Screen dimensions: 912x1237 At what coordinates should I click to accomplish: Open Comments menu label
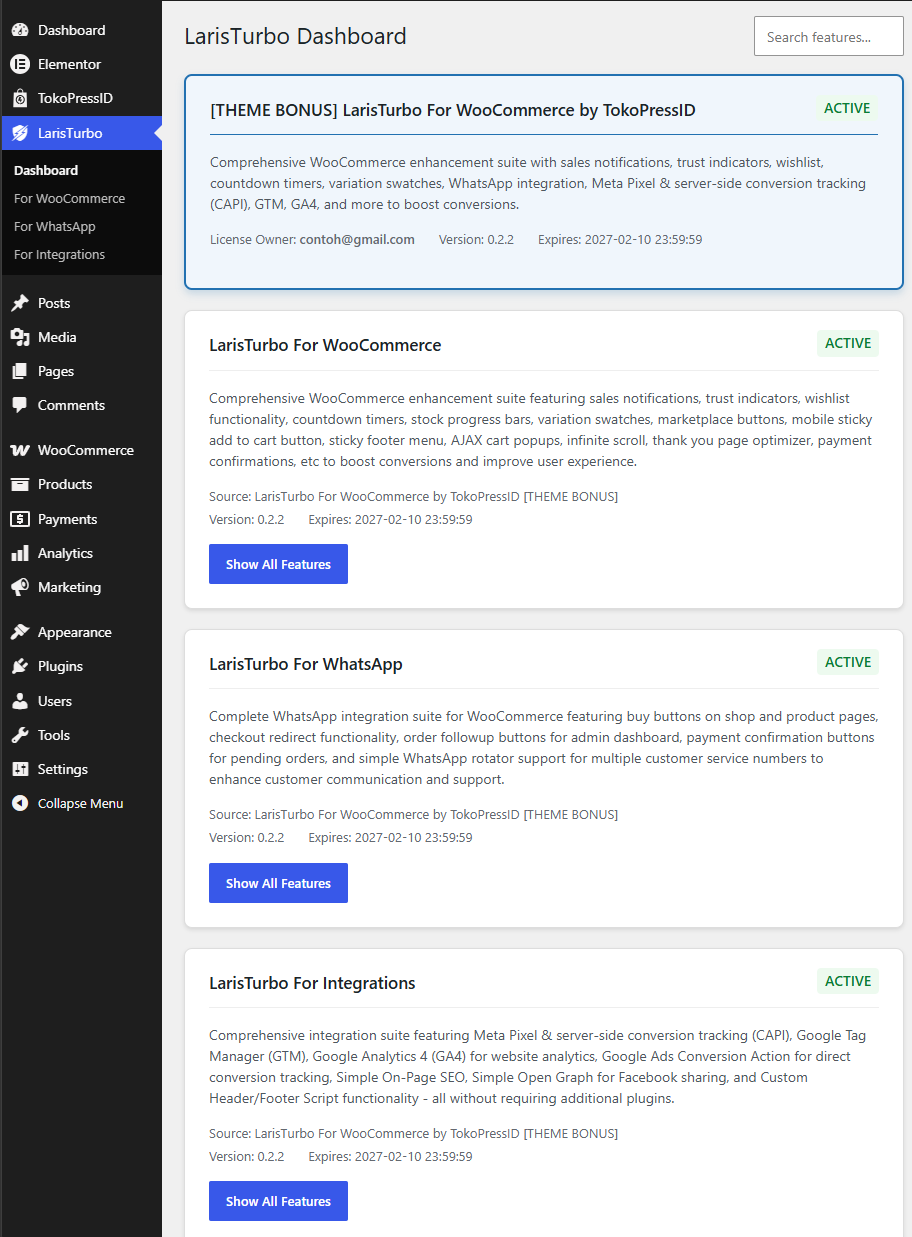71,405
